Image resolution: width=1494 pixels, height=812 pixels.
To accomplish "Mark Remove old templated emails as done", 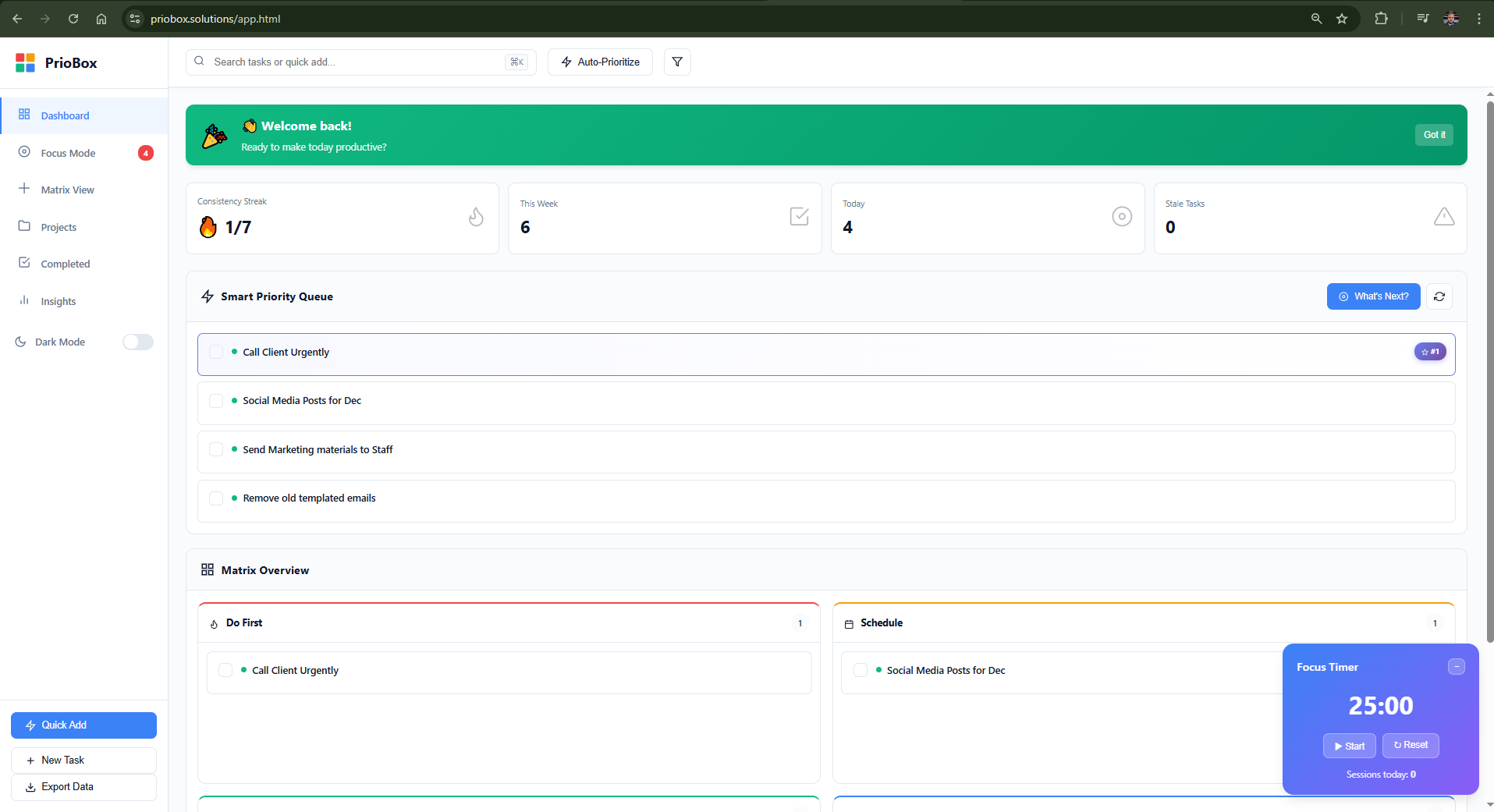I will 216,498.
